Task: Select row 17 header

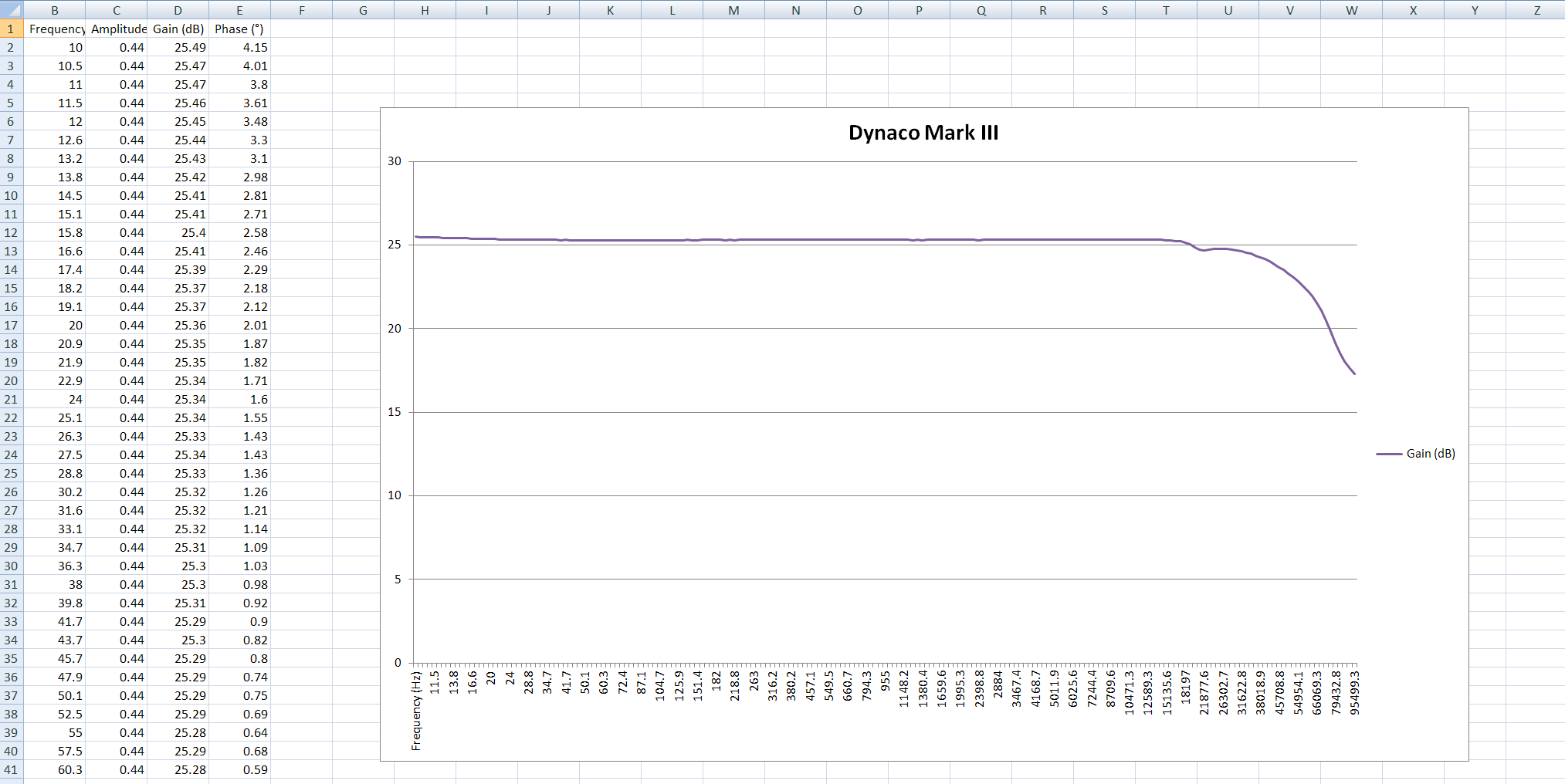Action: tap(11, 325)
